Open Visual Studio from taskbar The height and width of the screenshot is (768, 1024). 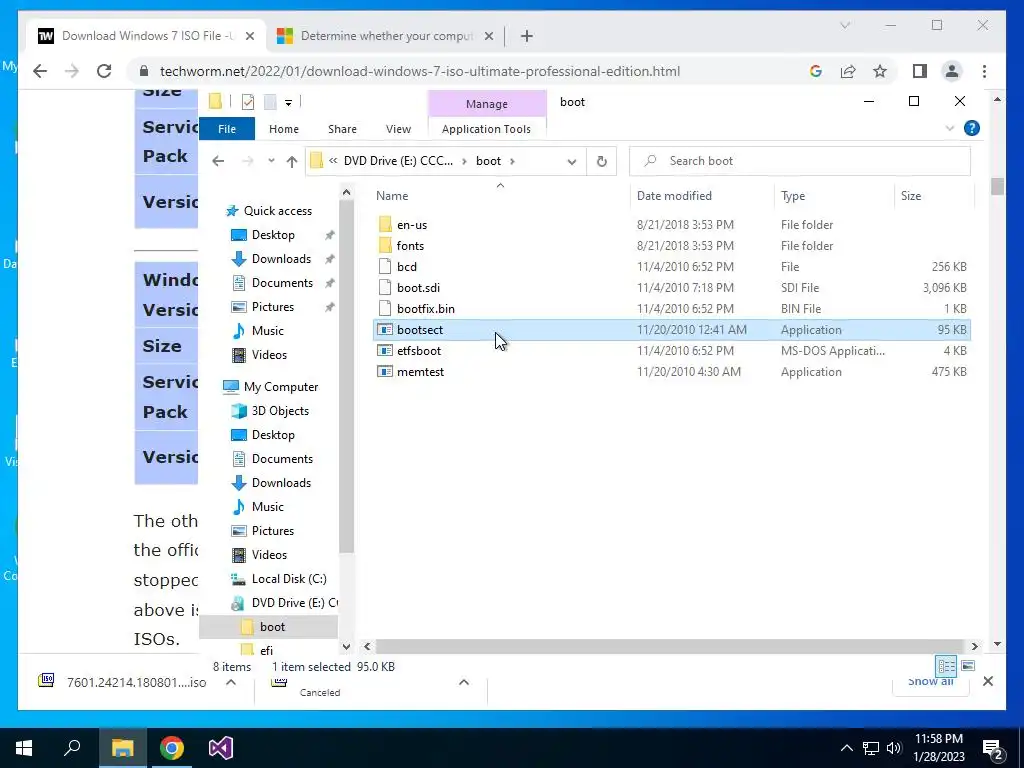pyautogui.click(x=221, y=748)
